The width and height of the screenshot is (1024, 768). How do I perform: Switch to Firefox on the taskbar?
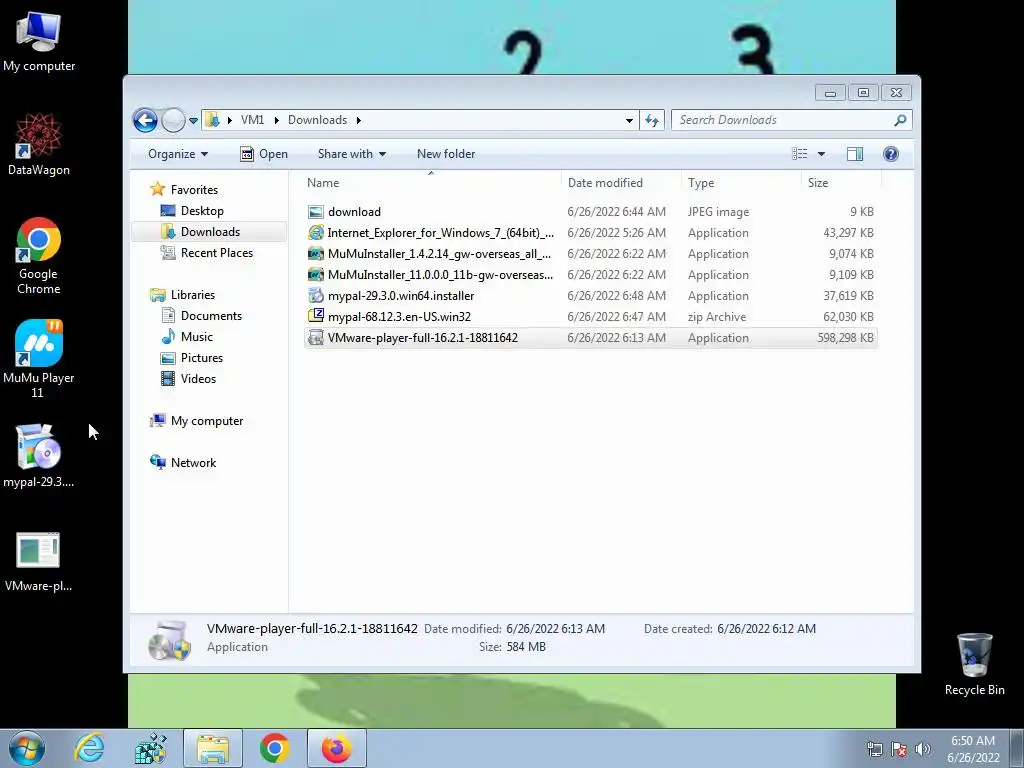click(336, 748)
